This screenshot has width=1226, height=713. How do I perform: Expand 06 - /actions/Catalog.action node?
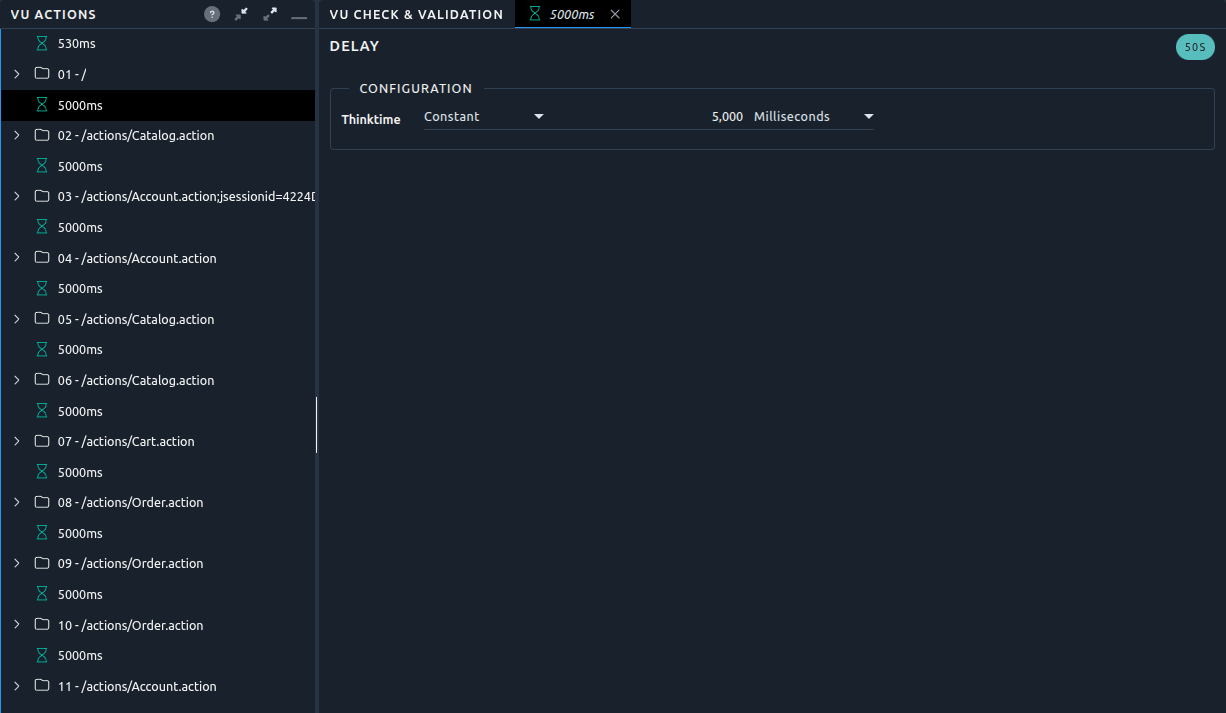(16, 380)
